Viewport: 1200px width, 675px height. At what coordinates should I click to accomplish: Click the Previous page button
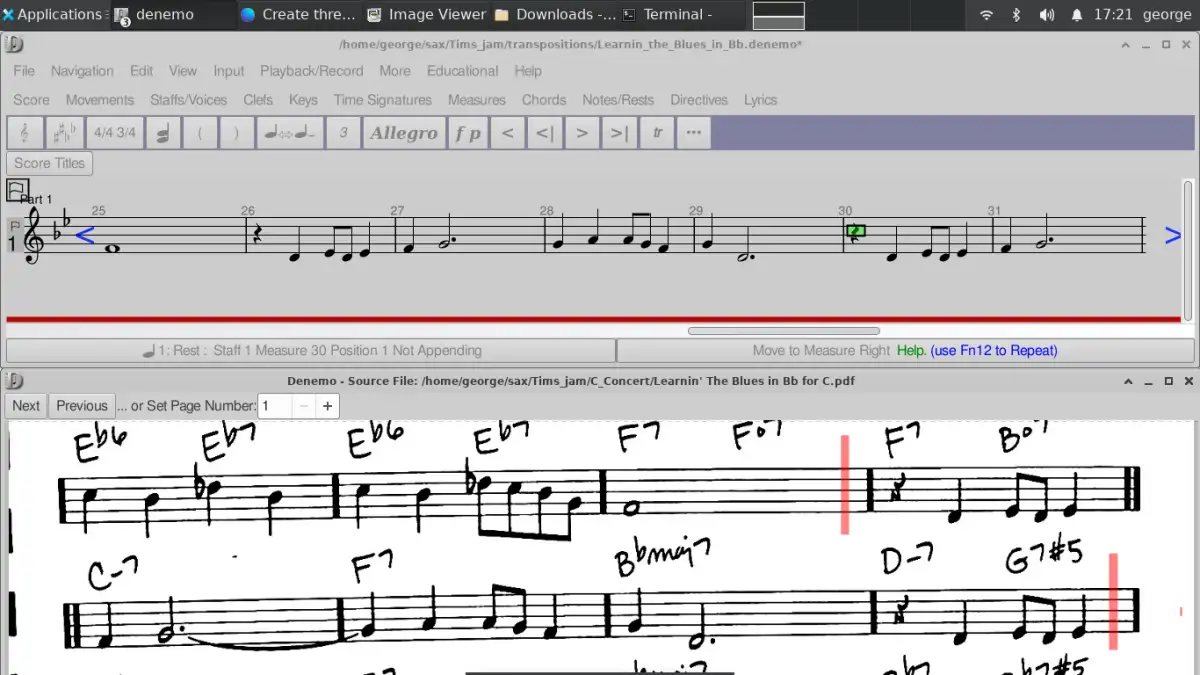coord(82,406)
